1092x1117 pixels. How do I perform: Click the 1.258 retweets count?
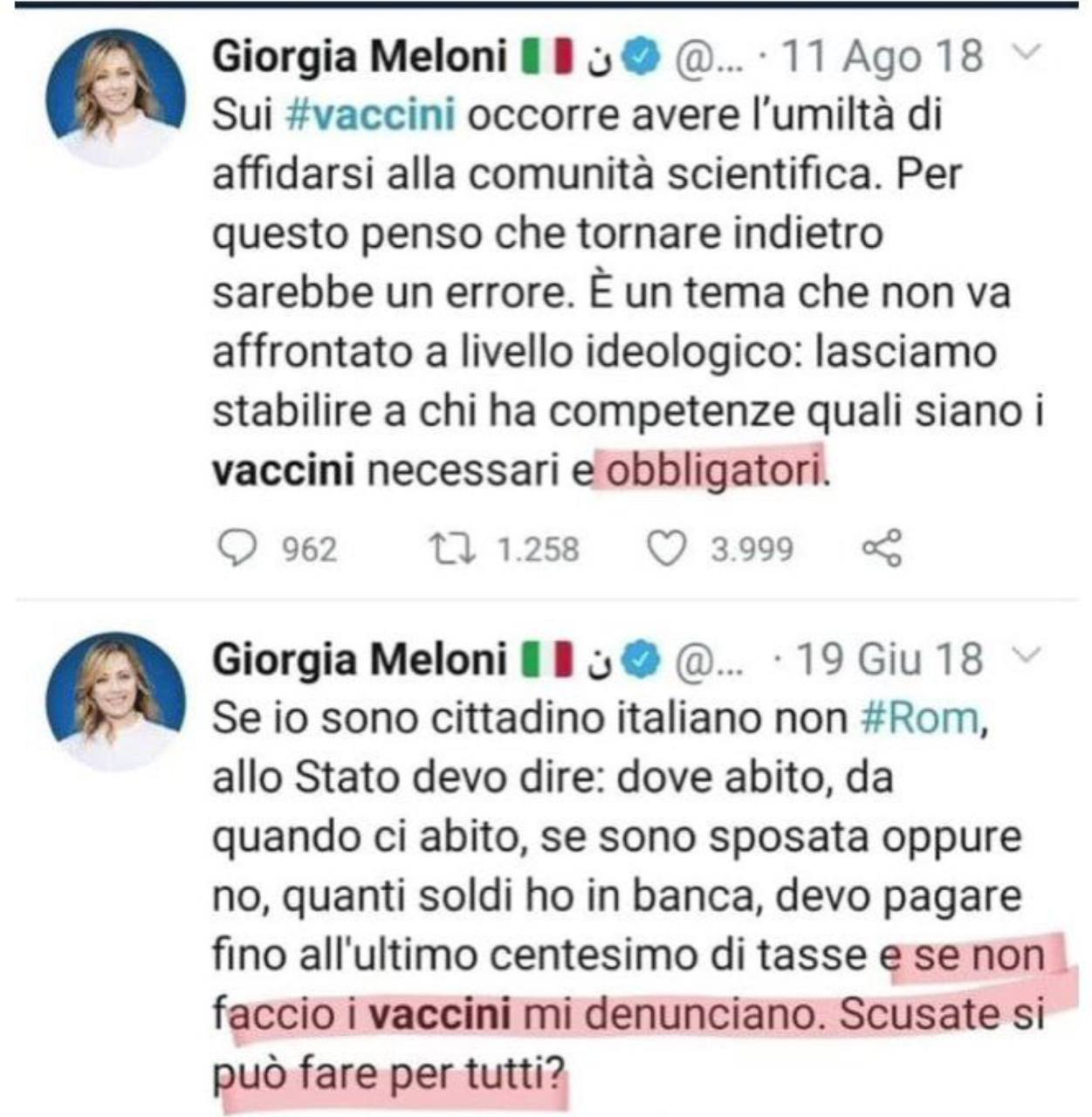coord(537,550)
